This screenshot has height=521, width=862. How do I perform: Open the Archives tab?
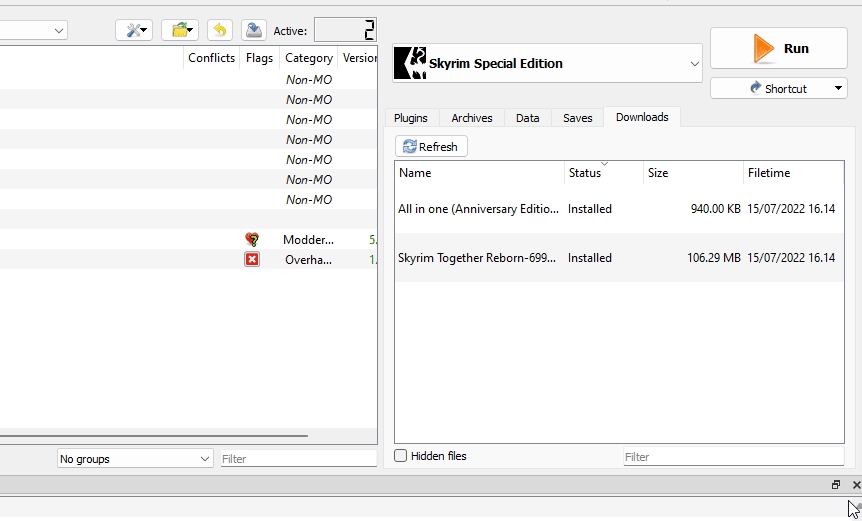[472, 118]
